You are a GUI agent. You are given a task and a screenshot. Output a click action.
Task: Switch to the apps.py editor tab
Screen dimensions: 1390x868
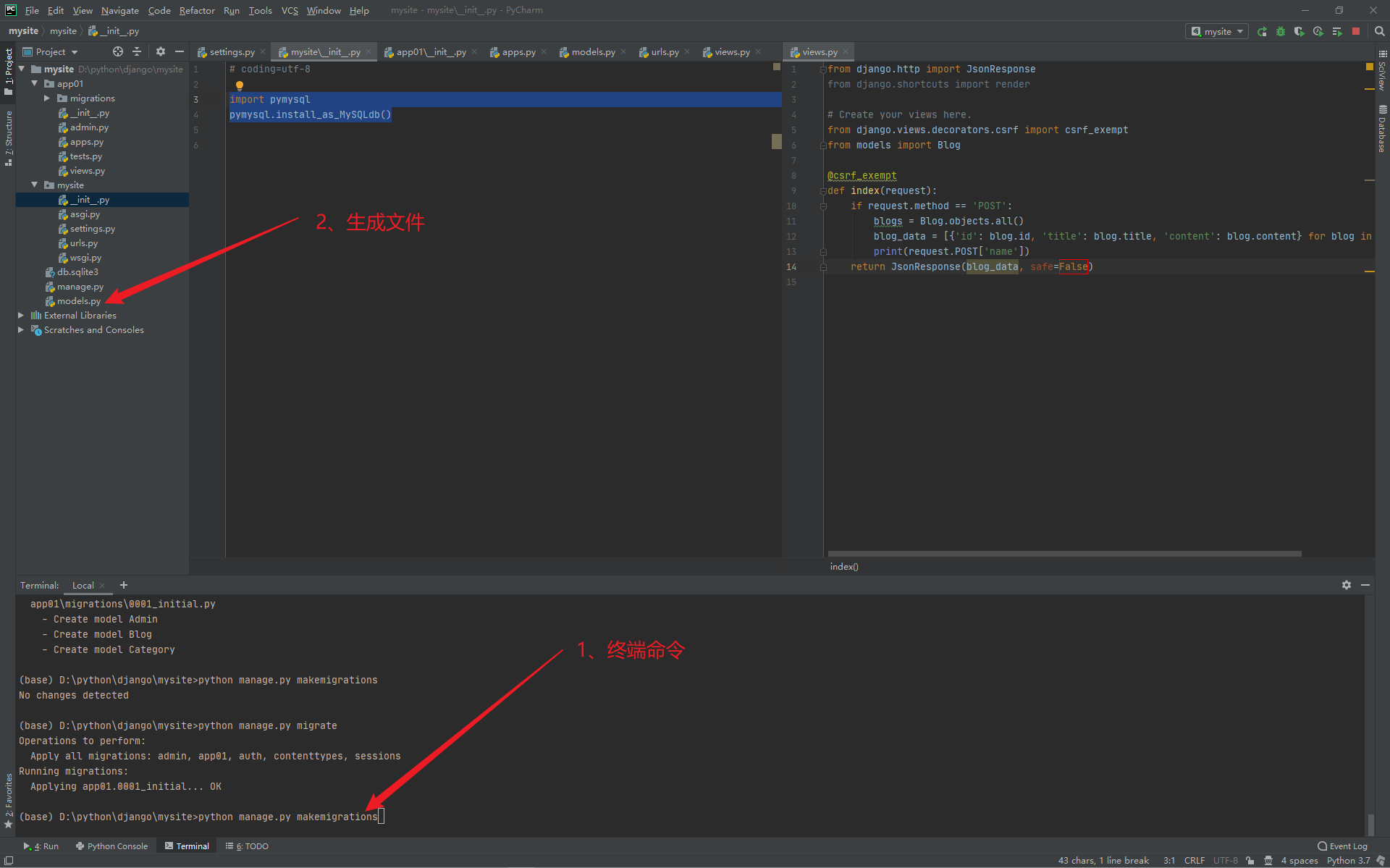[518, 51]
